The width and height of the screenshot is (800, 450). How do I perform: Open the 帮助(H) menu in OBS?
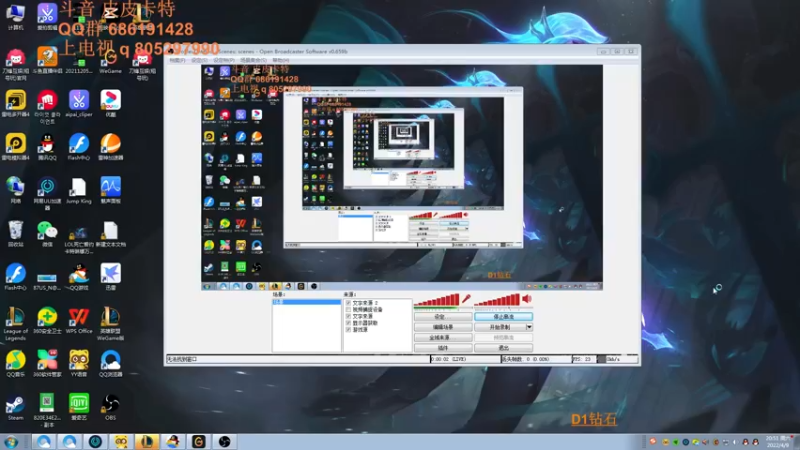(281, 60)
